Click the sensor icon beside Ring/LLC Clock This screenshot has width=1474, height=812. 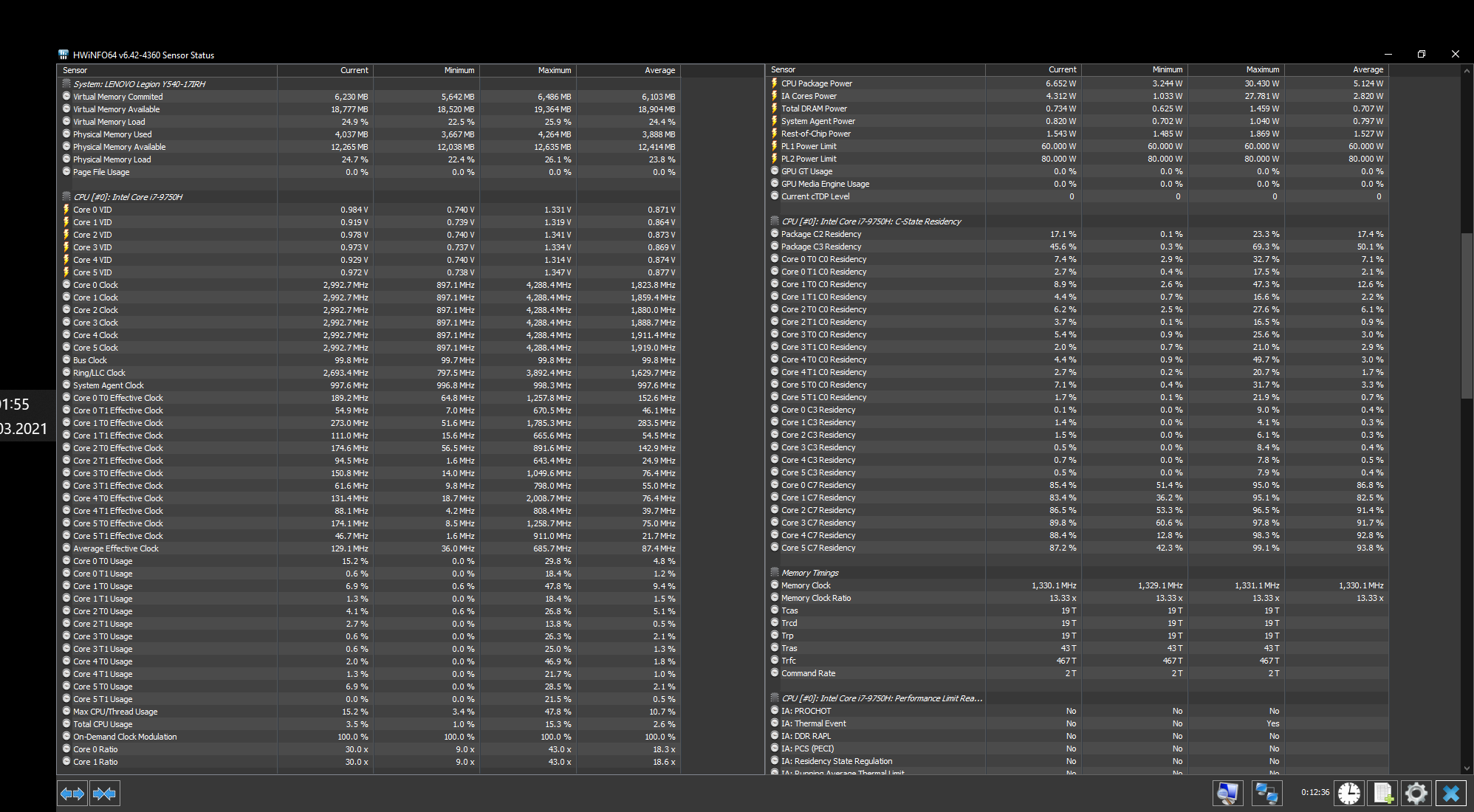[66, 373]
